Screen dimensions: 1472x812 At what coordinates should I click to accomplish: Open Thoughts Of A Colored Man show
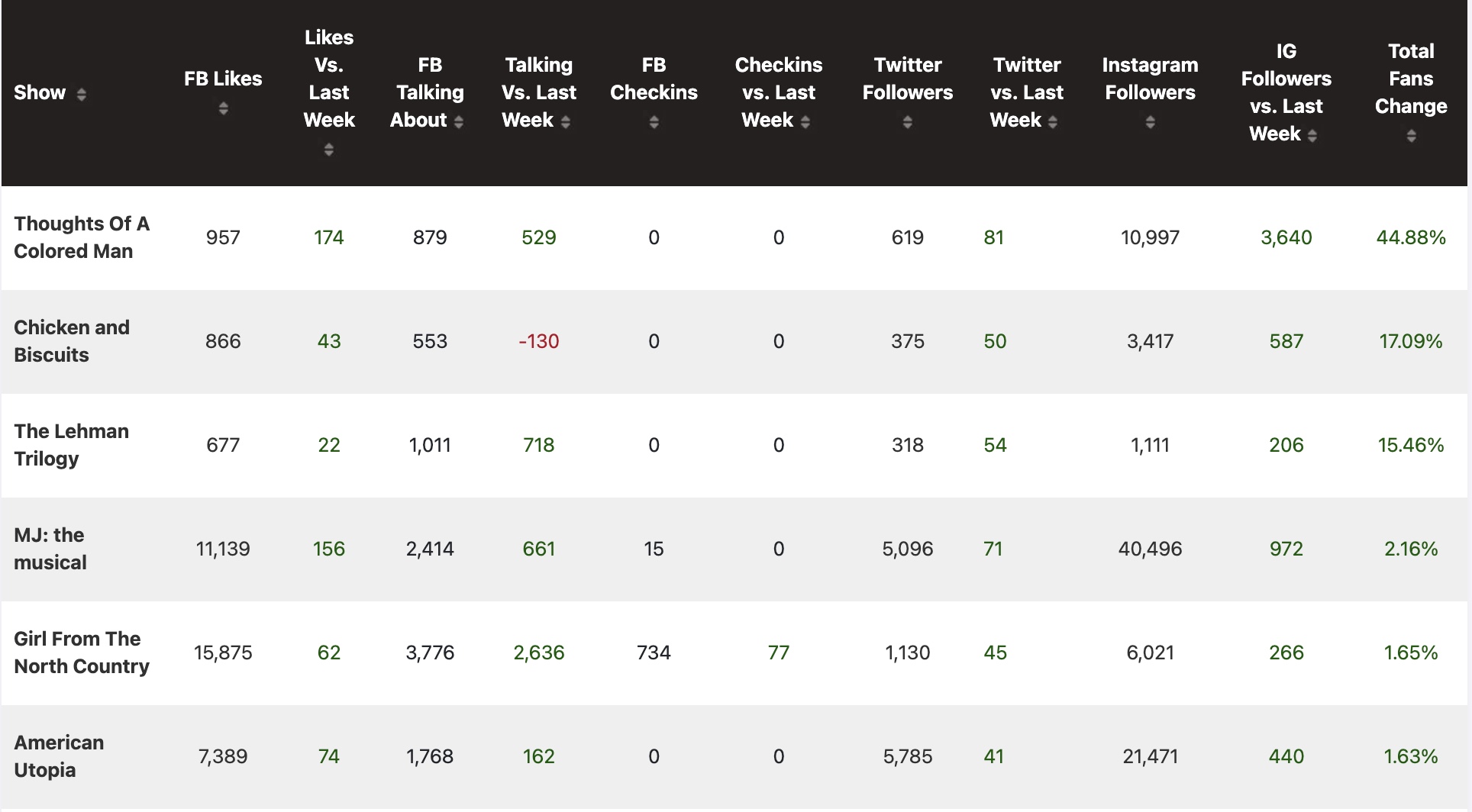(82, 237)
